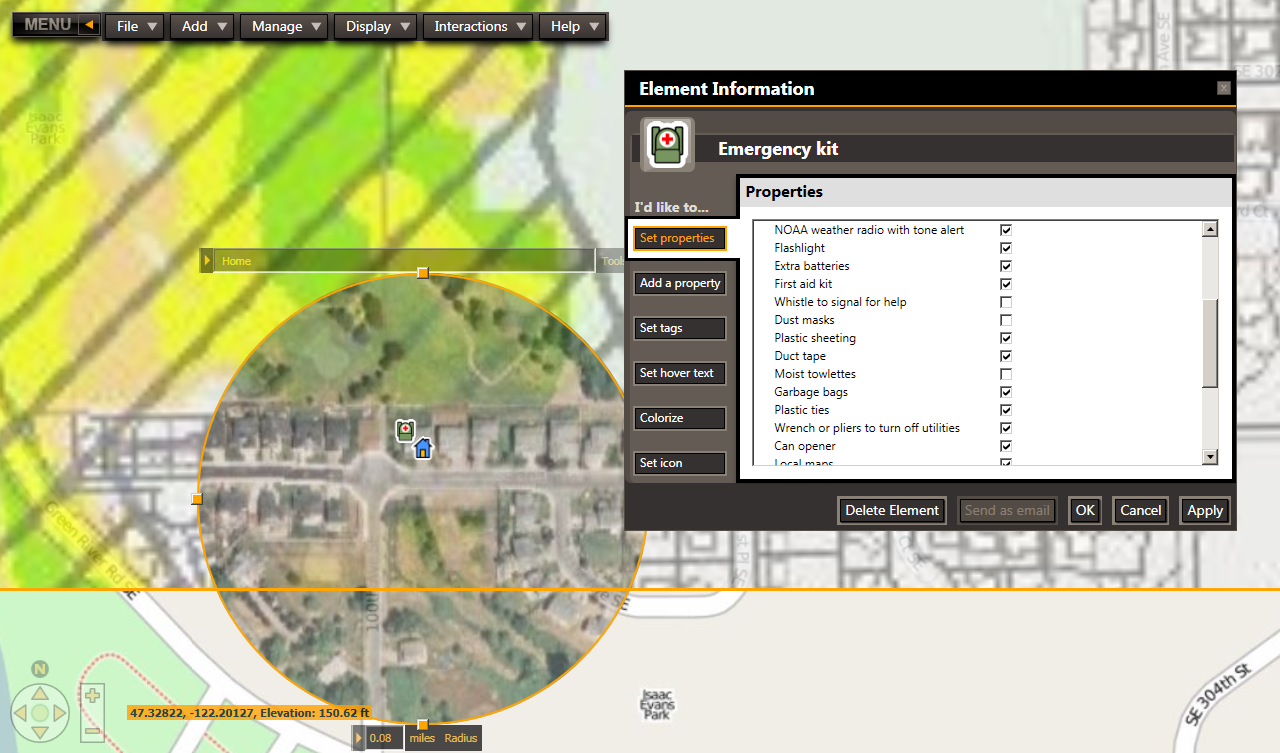Click the bottom orange handle of the radius circle

423,724
